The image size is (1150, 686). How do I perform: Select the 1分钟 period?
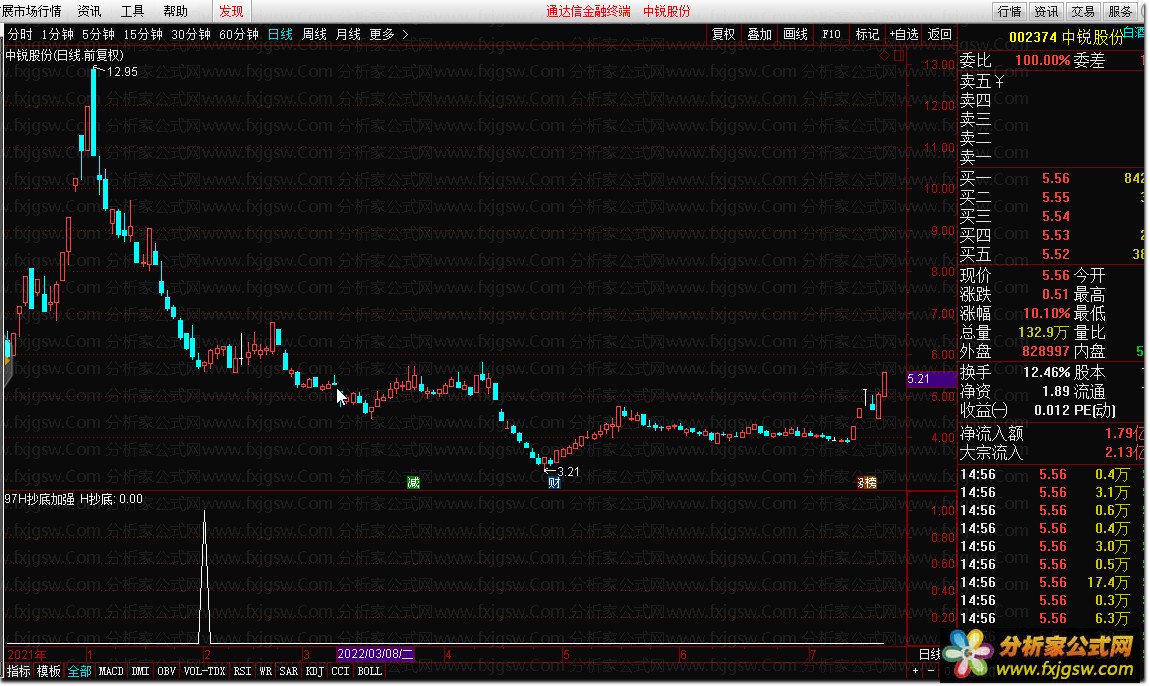[57, 34]
